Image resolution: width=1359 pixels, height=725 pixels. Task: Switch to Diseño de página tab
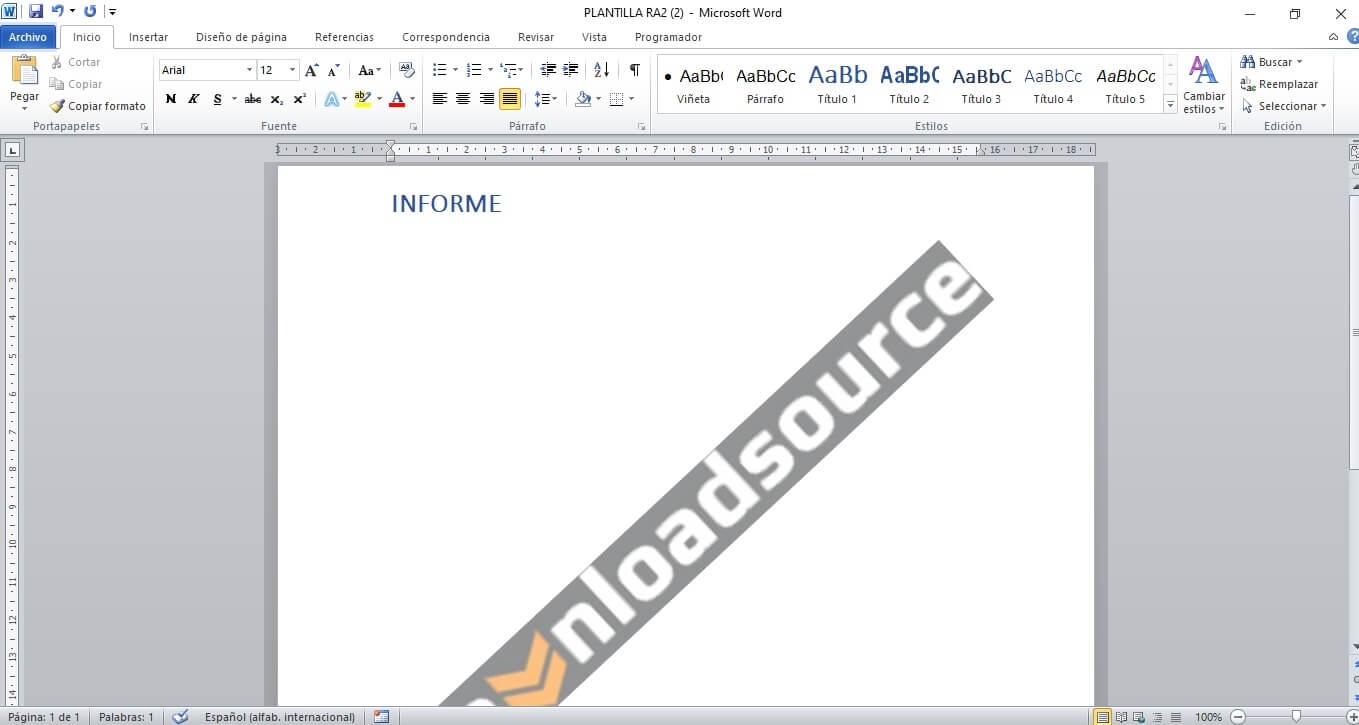(241, 37)
